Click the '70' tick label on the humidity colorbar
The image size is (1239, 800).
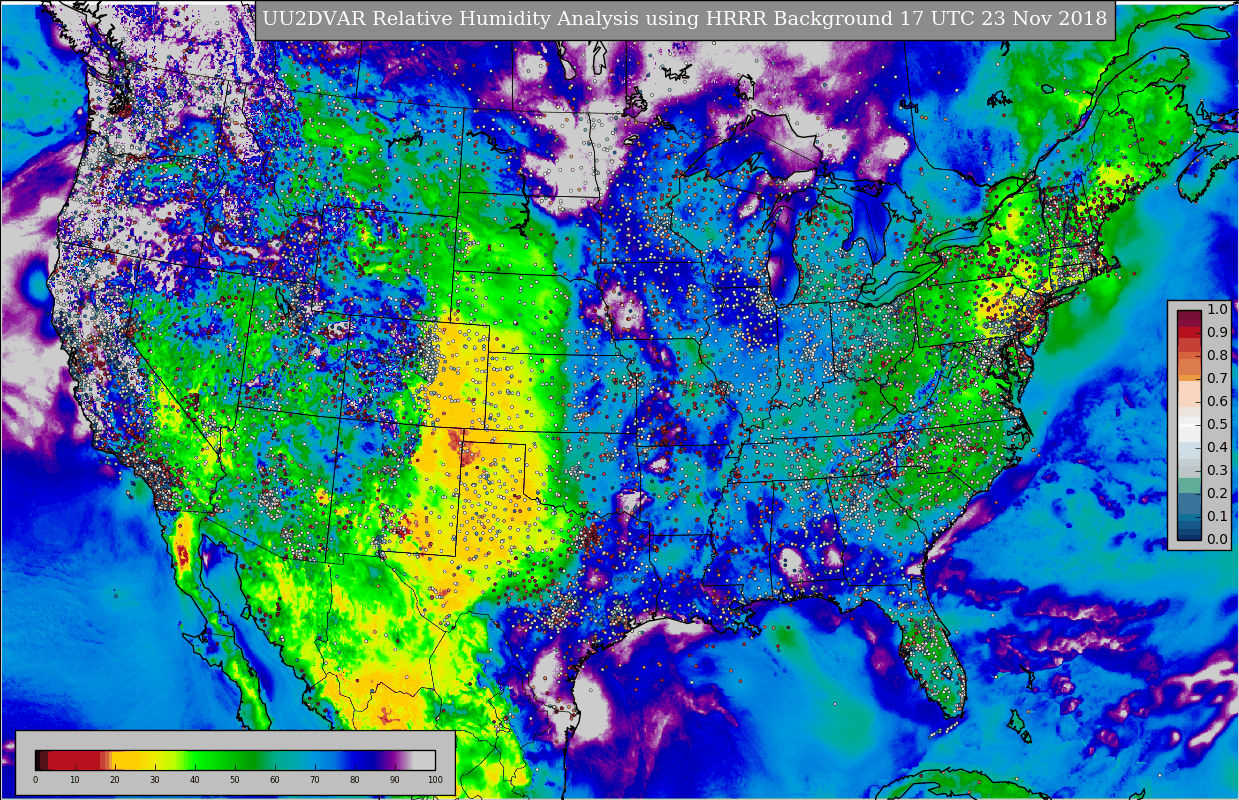tap(315, 779)
